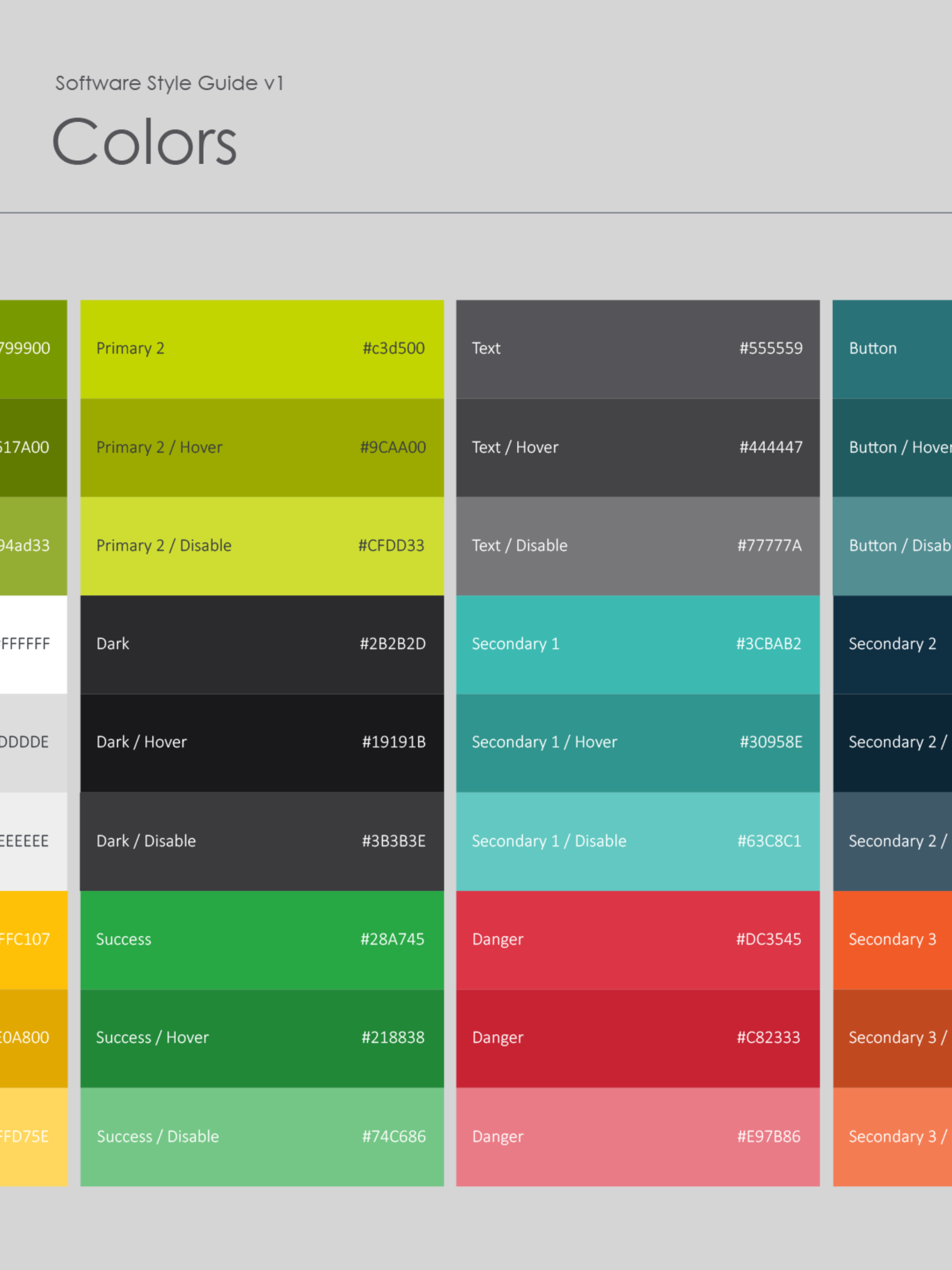Image resolution: width=952 pixels, height=1270 pixels.
Task: Click the Colors page heading
Action: [x=144, y=141]
